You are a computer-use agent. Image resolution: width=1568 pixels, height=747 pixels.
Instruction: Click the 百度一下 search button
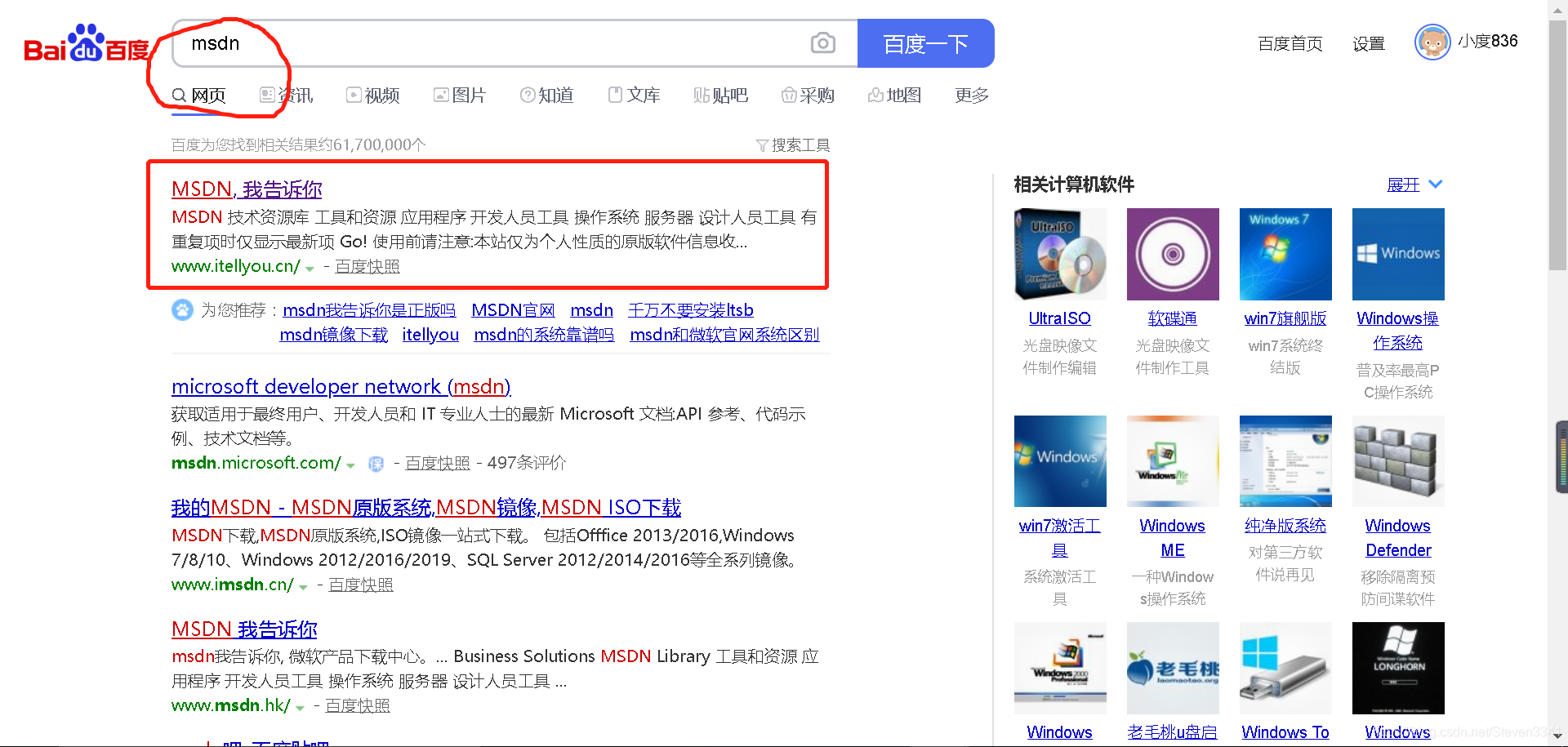click(x=926, y=43)
